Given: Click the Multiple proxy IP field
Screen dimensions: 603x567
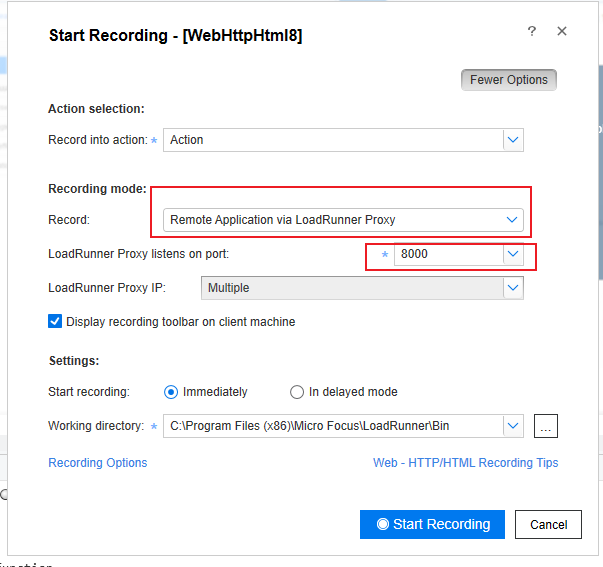Looking at the screenshot, I should tap(350, 288).
